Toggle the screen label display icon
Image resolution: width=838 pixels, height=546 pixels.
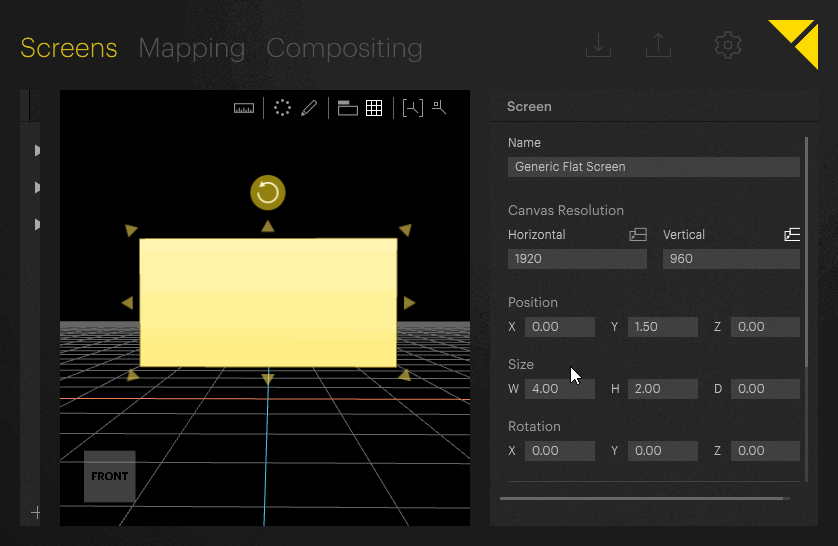347,108
